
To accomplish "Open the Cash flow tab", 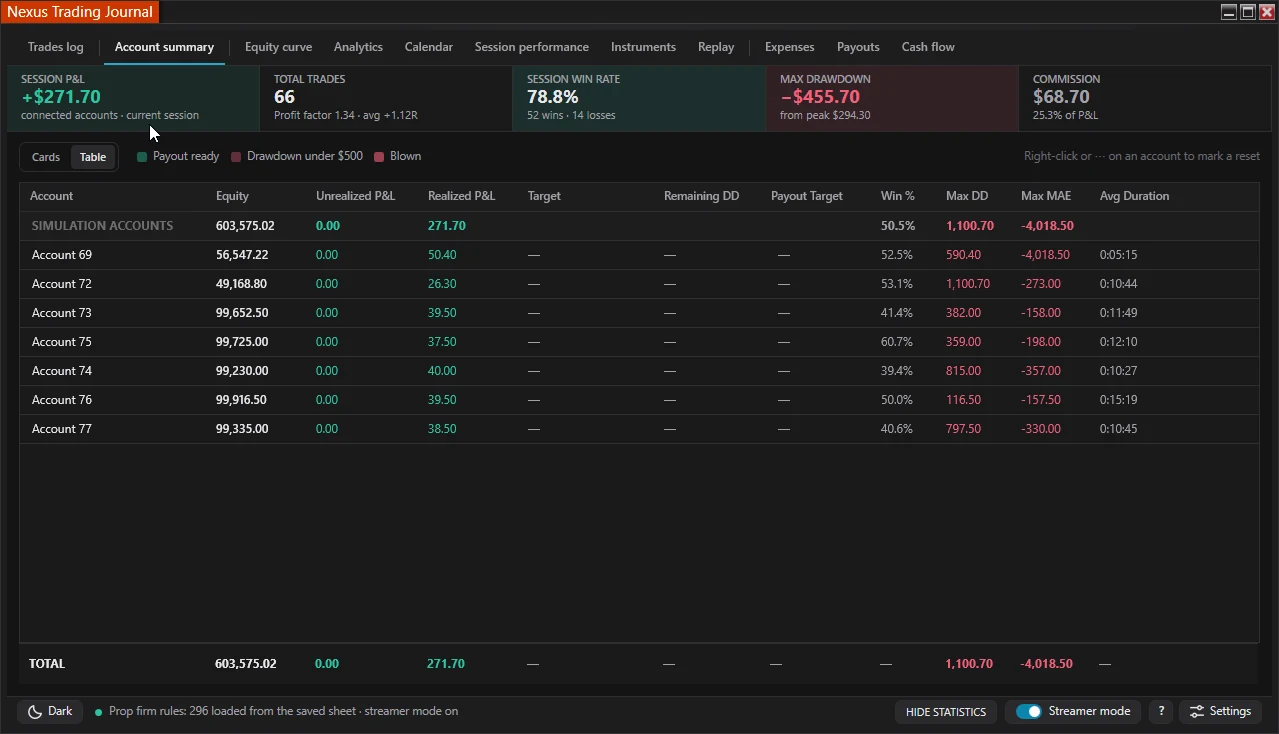I will (x=928, y=47).
